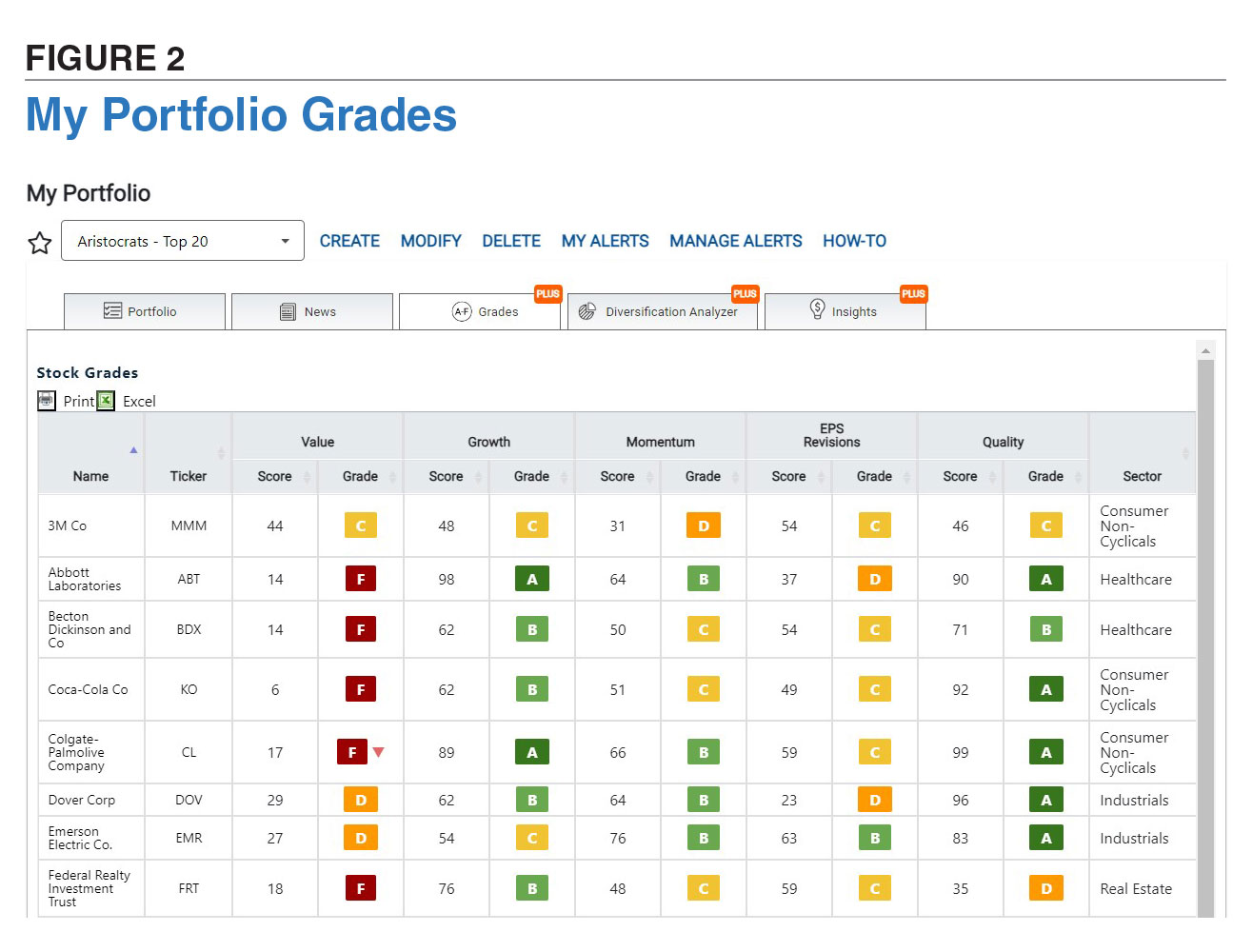
Task: Click the Print icon above the grades table
Action: [47, 400]
